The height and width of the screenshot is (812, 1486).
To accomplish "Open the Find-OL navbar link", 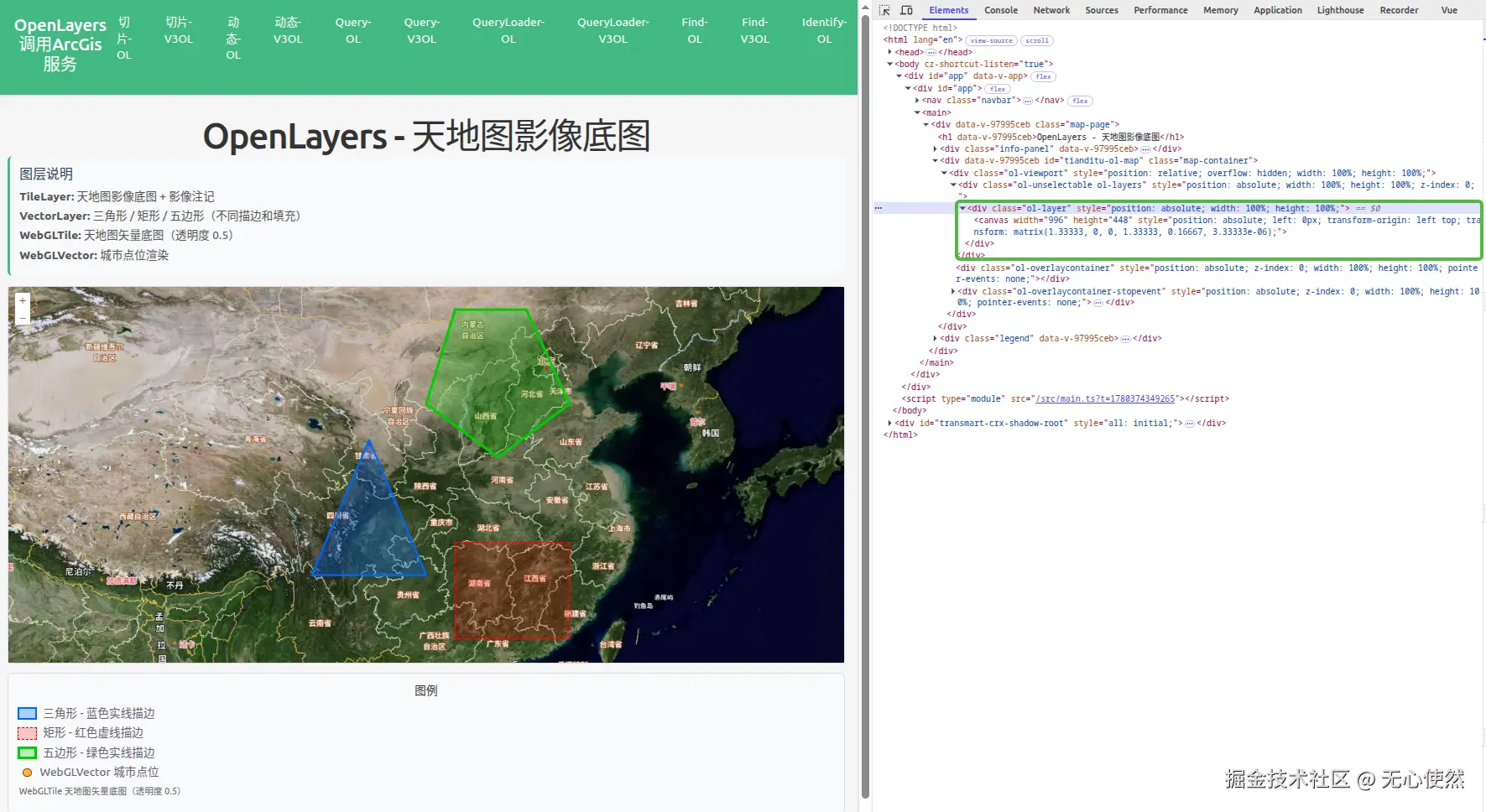I will point(695,30).
